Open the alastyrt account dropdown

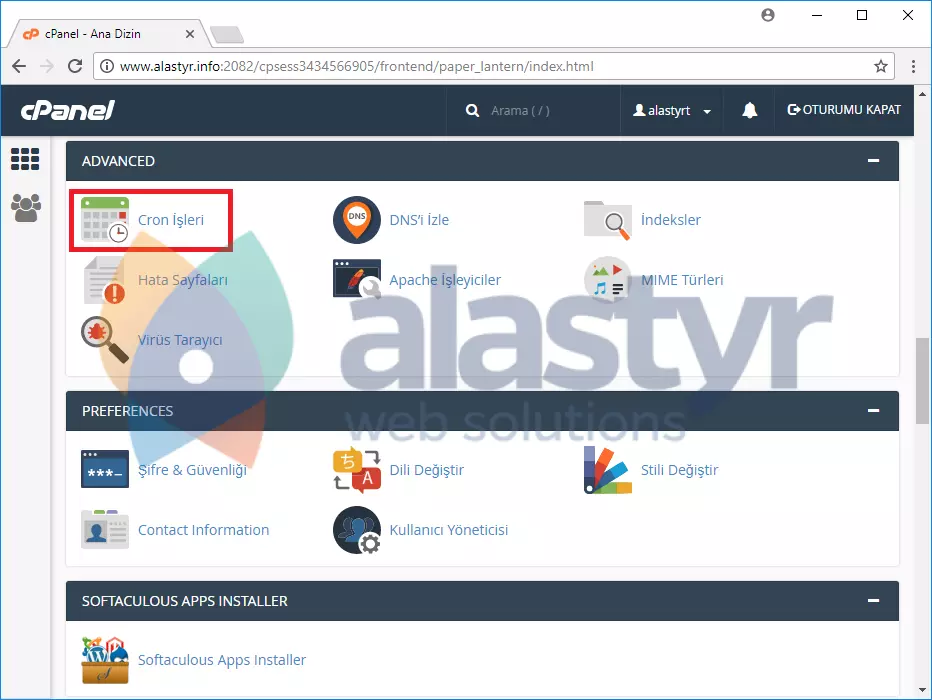(x=671, y=110)
